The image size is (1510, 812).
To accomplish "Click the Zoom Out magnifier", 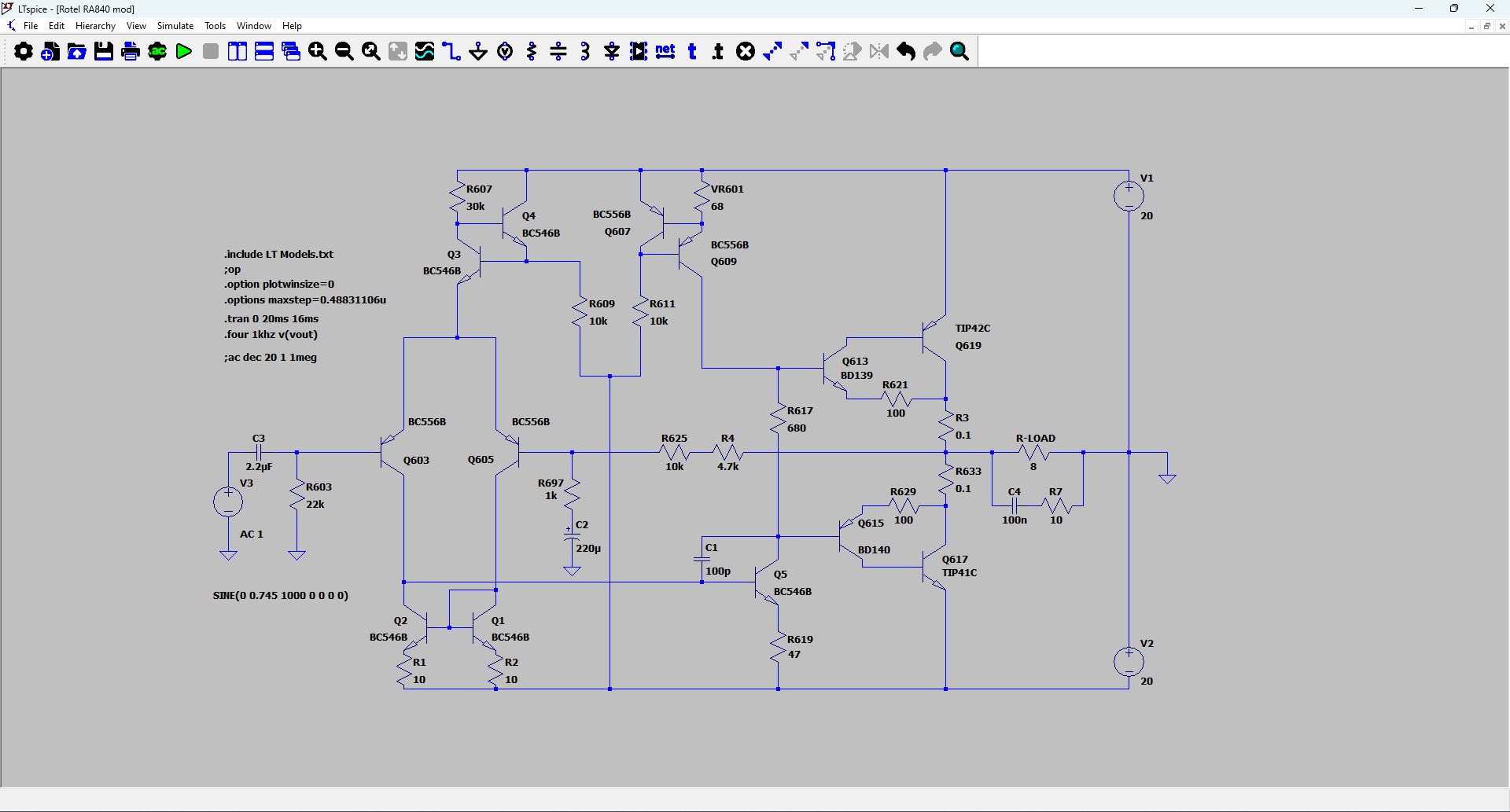I will [344, 52].
